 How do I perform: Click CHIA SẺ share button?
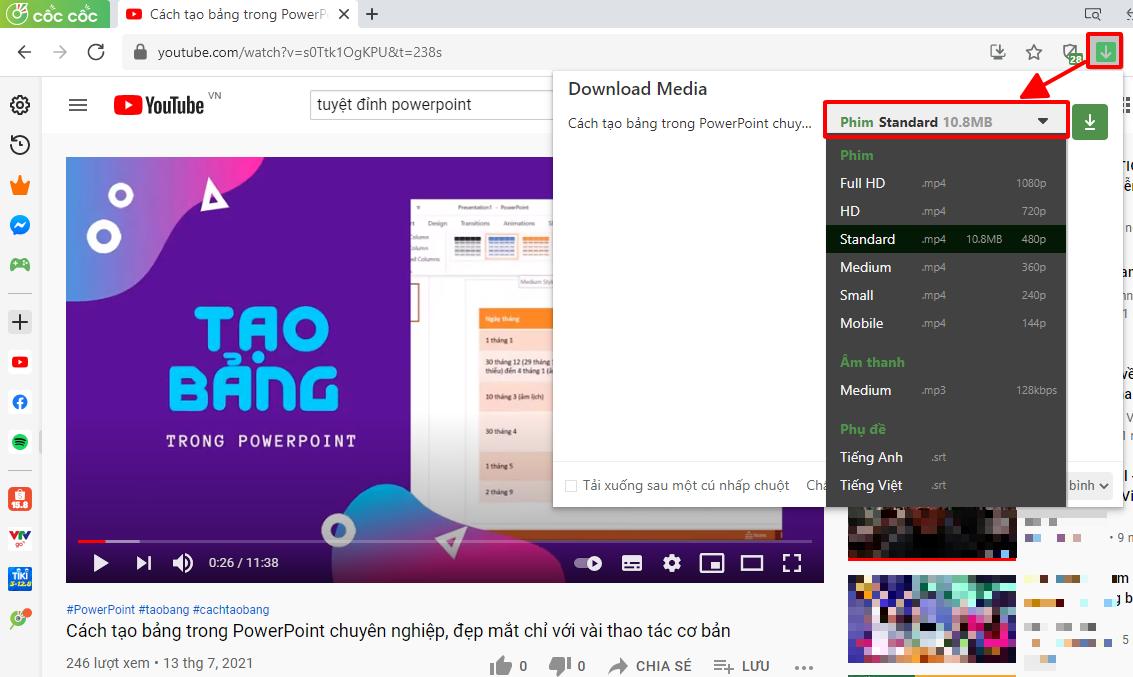[x=650, y=666]
